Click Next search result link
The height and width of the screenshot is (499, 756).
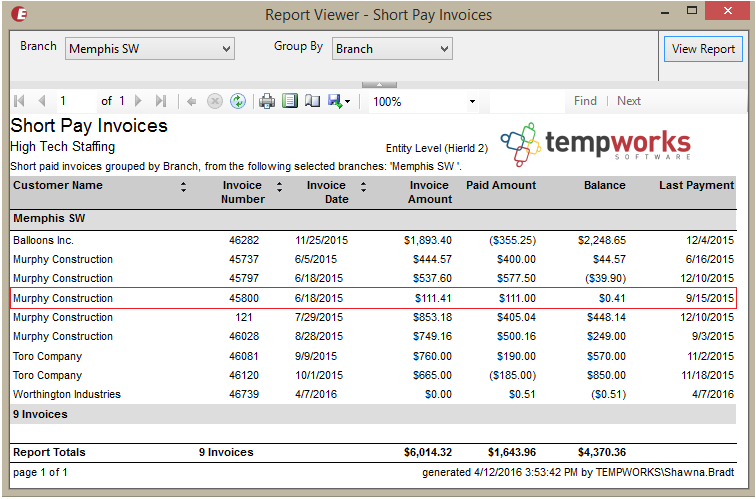629,101
